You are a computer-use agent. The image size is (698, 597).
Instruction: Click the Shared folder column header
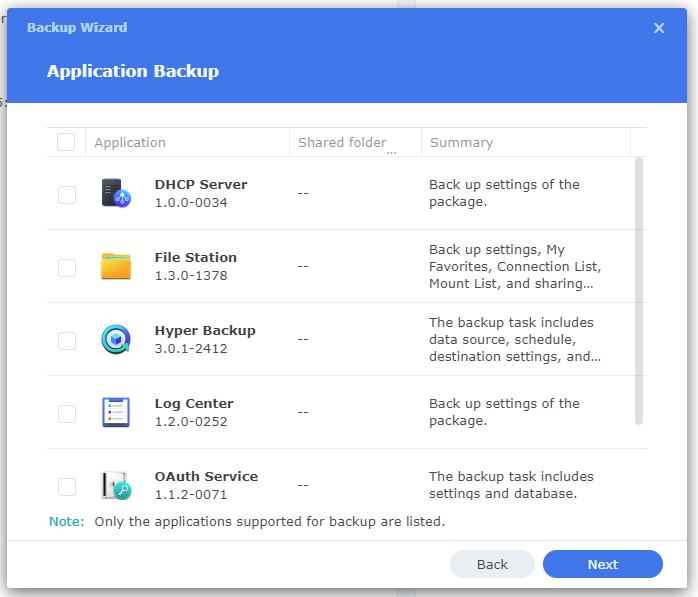(355, 142)
